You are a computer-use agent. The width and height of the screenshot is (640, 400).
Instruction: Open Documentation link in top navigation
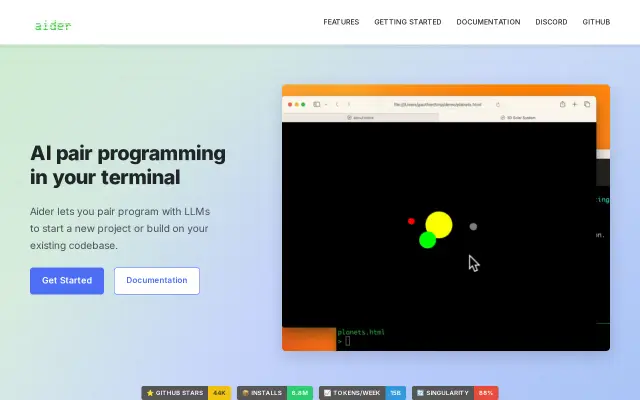(x=488, y=22)
